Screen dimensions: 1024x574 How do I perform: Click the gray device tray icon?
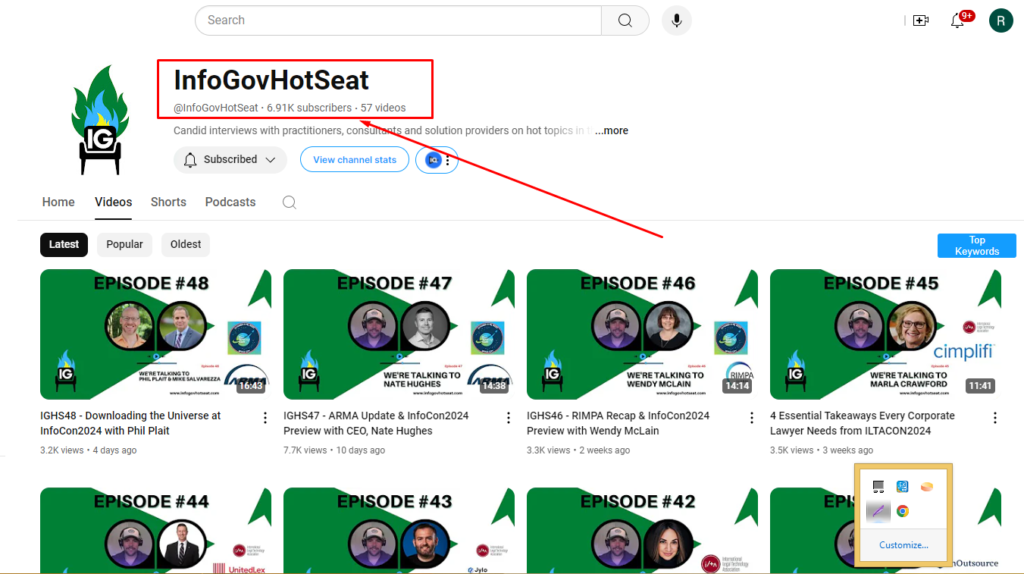tap(878, 486)
